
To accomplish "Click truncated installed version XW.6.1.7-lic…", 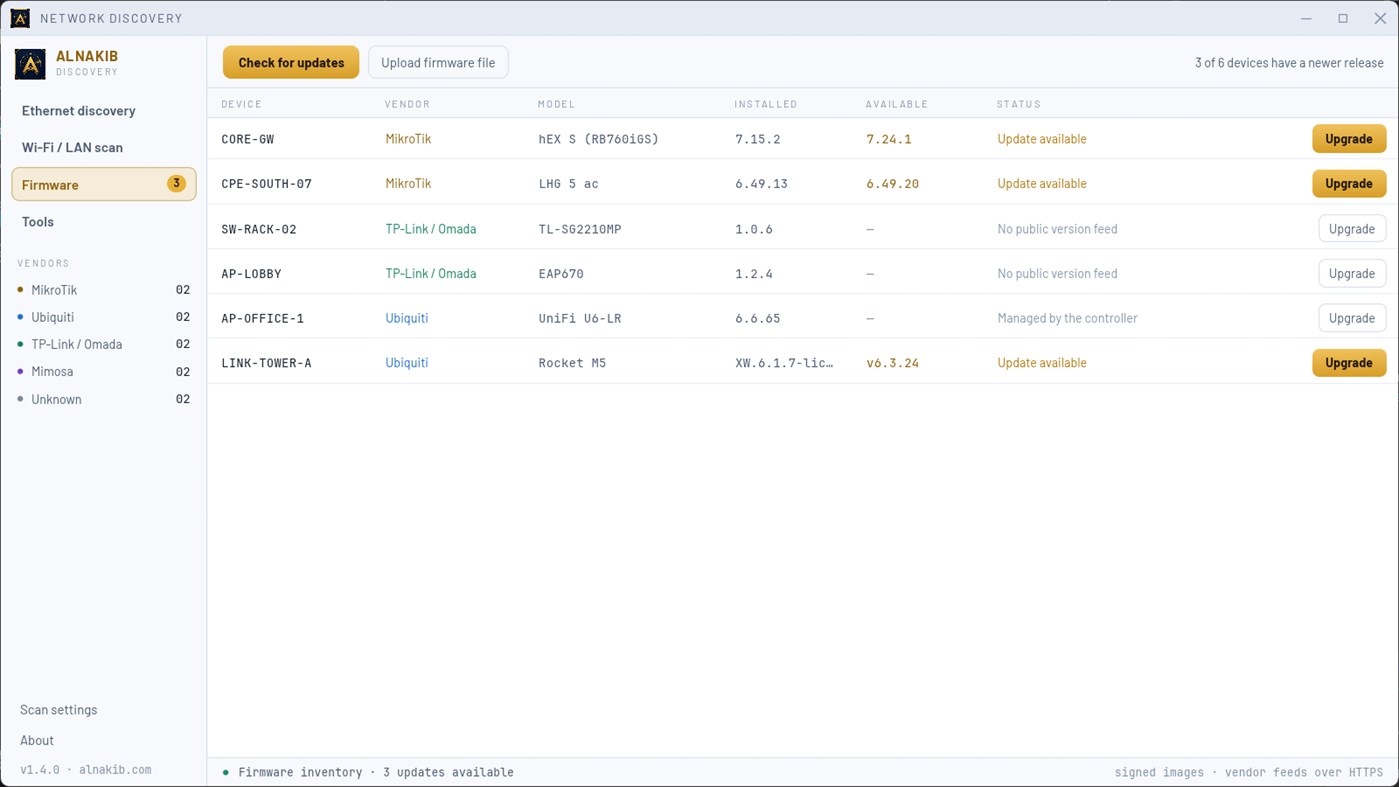I will [x=784, y=363].
